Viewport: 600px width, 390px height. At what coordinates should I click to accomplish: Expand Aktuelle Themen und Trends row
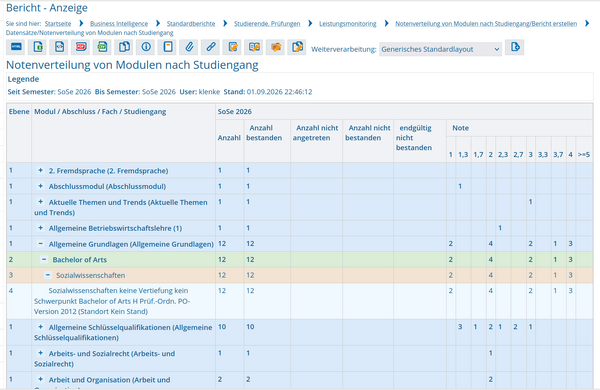point(41,202)
